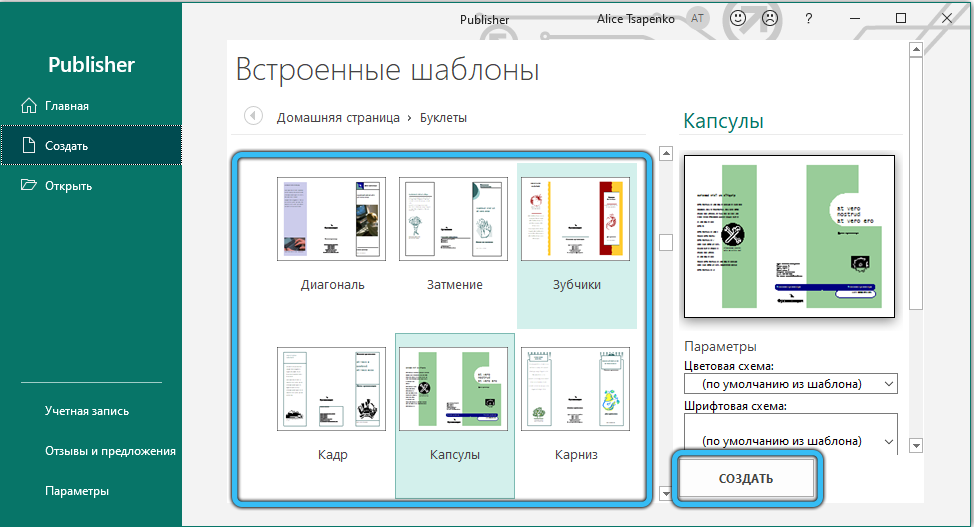The image size is (974, 527).
Task: Open the Главная page in sidebar
Action: (x=91, y=106)
